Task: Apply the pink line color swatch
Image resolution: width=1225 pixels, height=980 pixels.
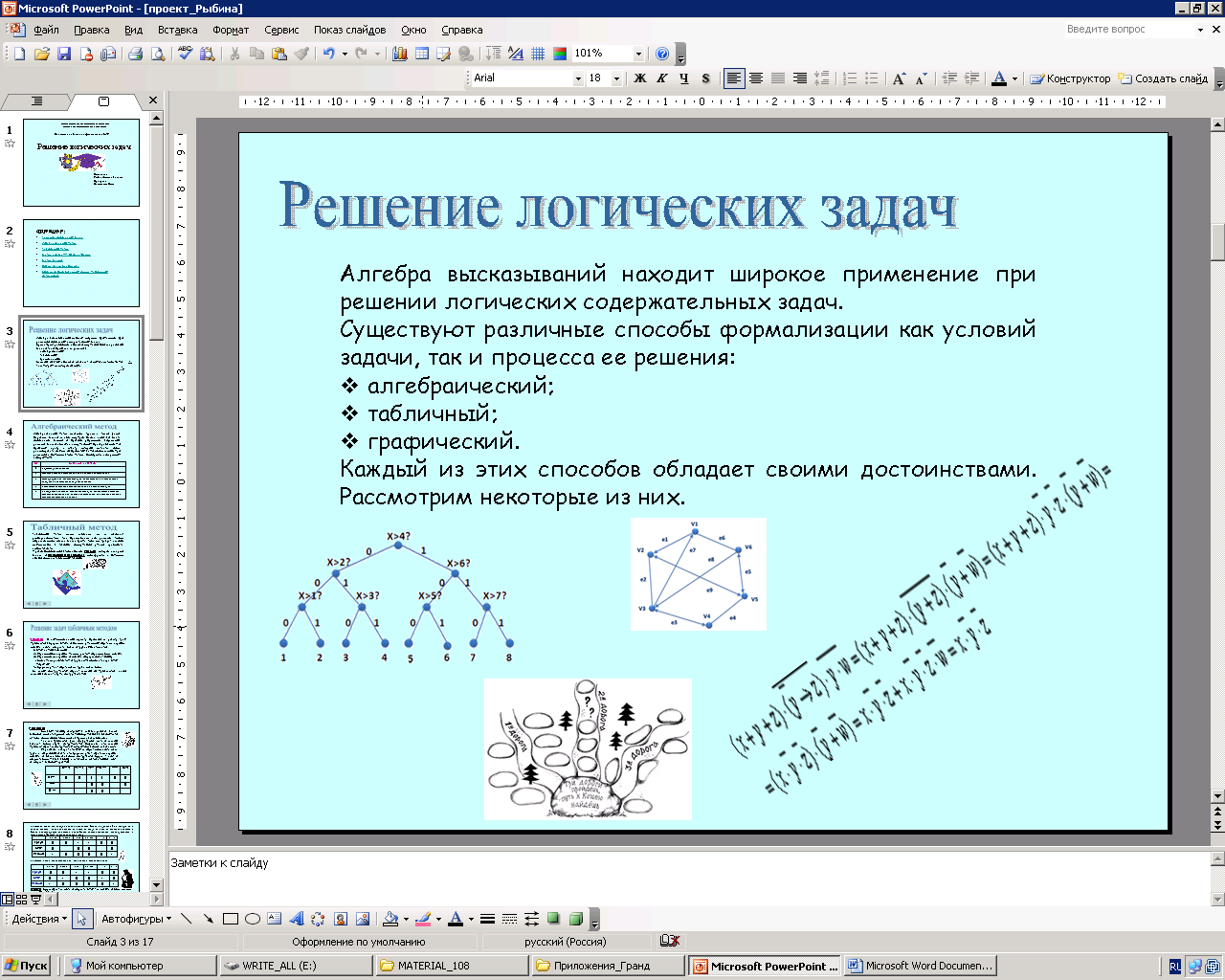Action: pos(423,919)
